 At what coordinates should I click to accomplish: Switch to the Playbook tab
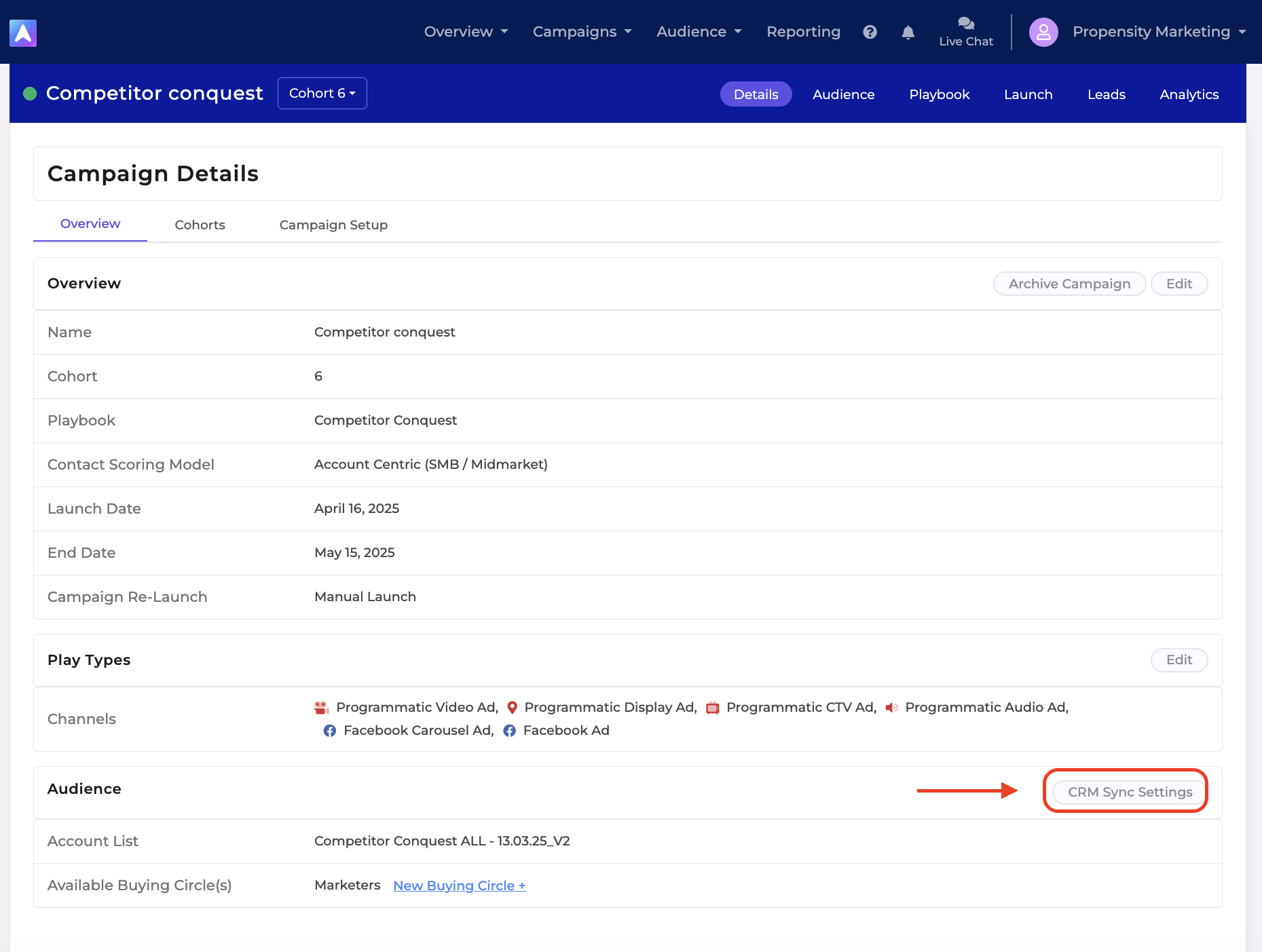click(x=940, y=94)
